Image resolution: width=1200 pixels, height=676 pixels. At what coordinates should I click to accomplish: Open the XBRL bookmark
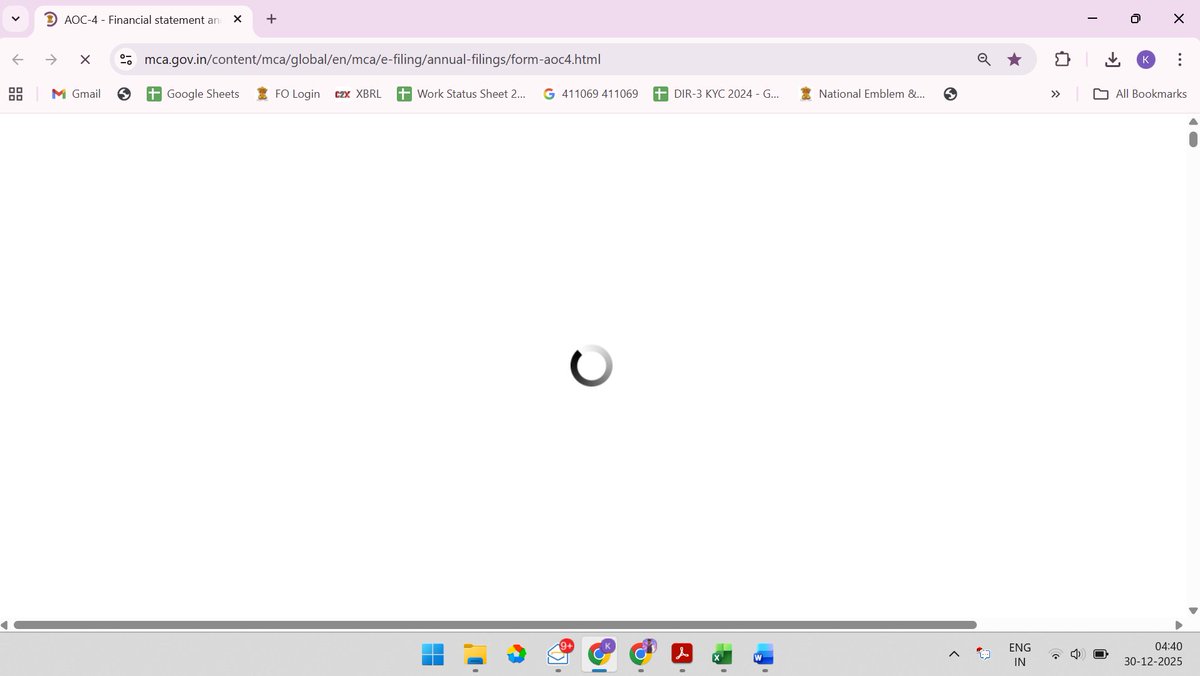[x=357, y=94]
